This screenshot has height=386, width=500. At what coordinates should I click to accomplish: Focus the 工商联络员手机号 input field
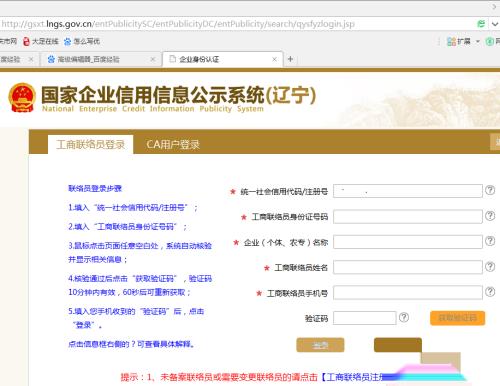[408, 292]
